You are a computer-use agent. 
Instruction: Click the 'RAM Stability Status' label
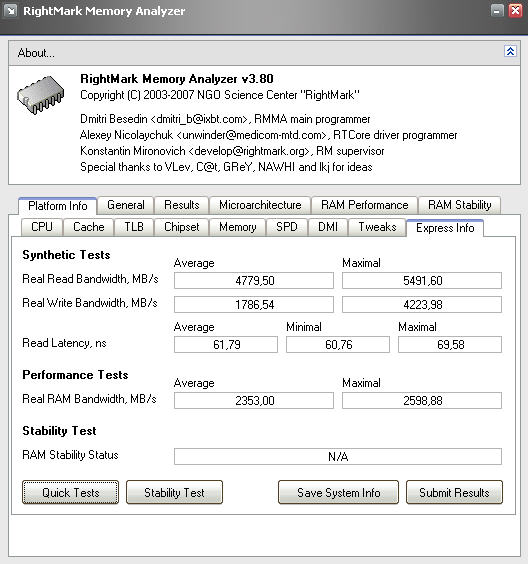70,455
